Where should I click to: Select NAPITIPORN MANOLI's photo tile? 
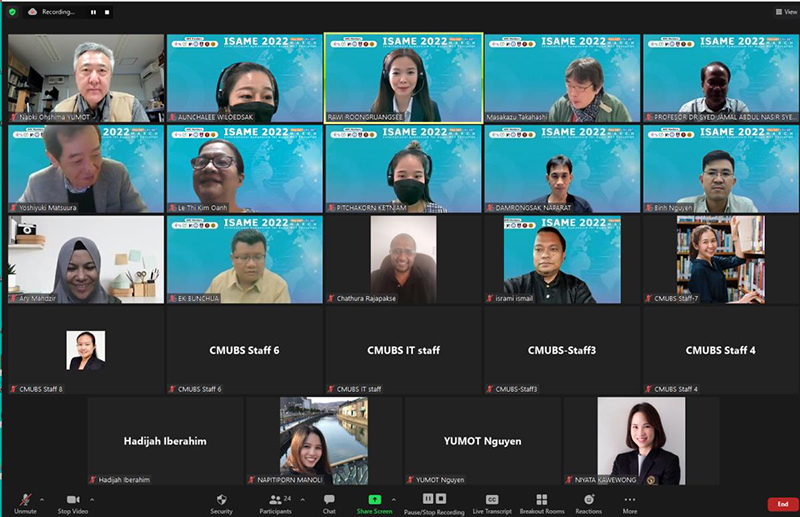[x=324, y=441]
